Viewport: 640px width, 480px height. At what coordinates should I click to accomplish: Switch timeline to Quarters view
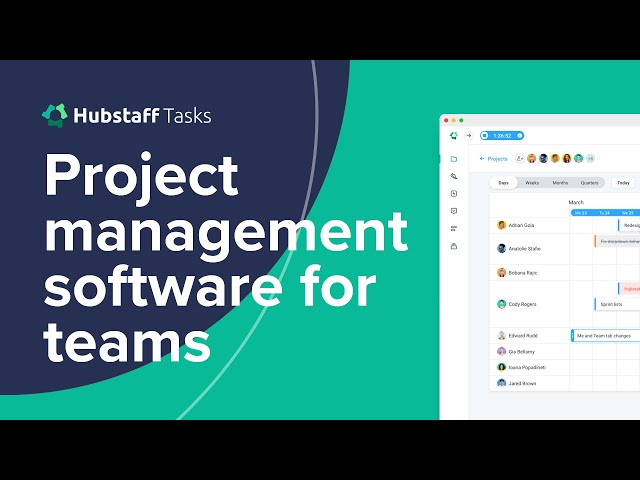click(x=589, y=183)
